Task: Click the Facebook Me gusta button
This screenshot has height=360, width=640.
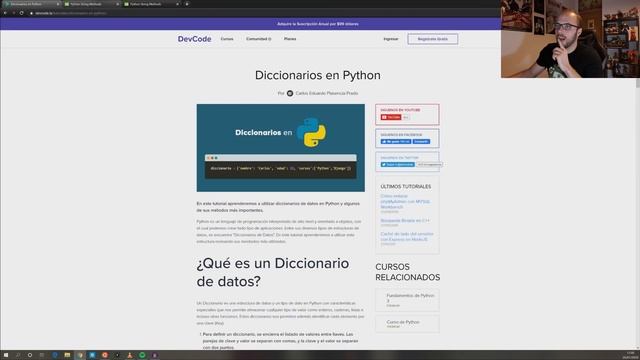Action: tap(396, 141)
